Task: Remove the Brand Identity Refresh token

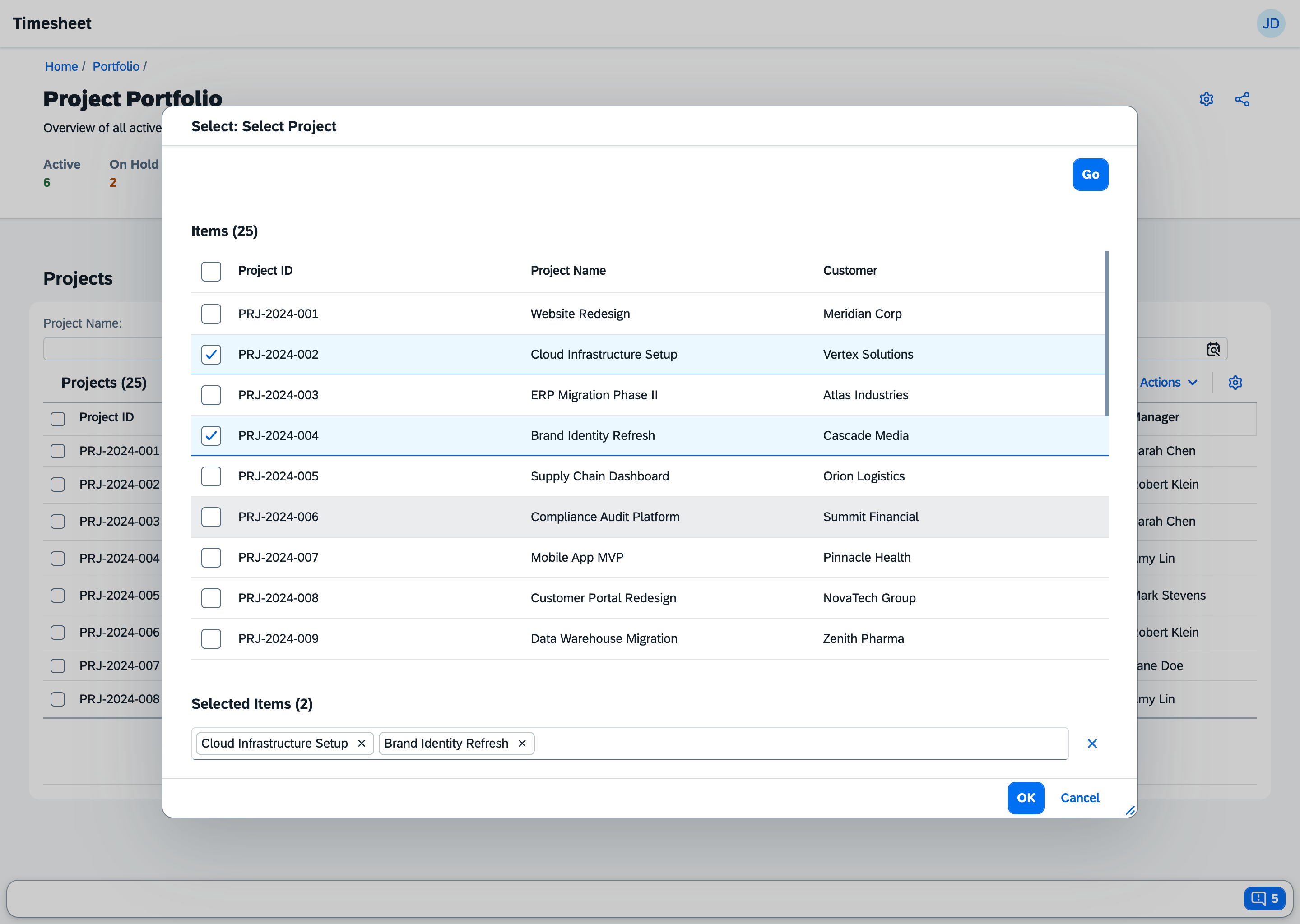Action: pos(522,743)
